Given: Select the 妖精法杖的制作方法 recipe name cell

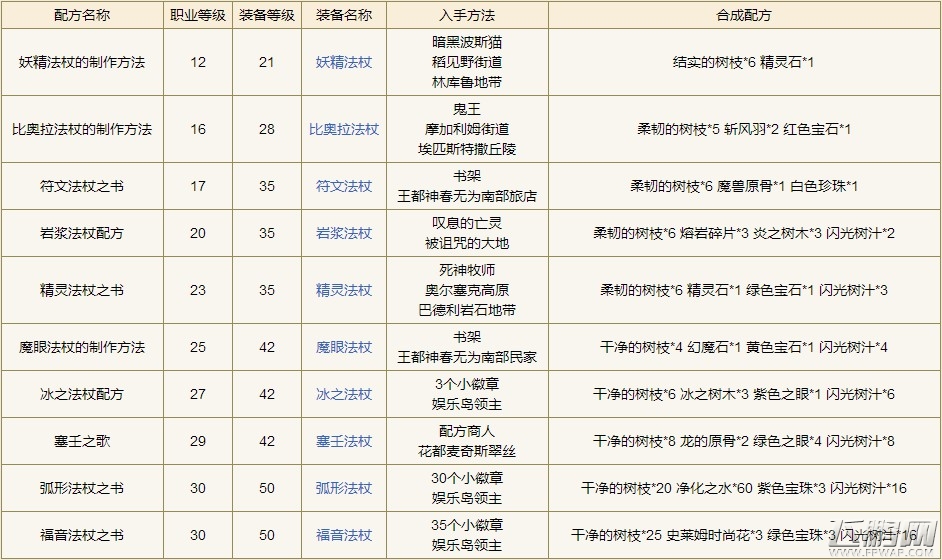Looking at the screenshot, I should click(82, 62).
